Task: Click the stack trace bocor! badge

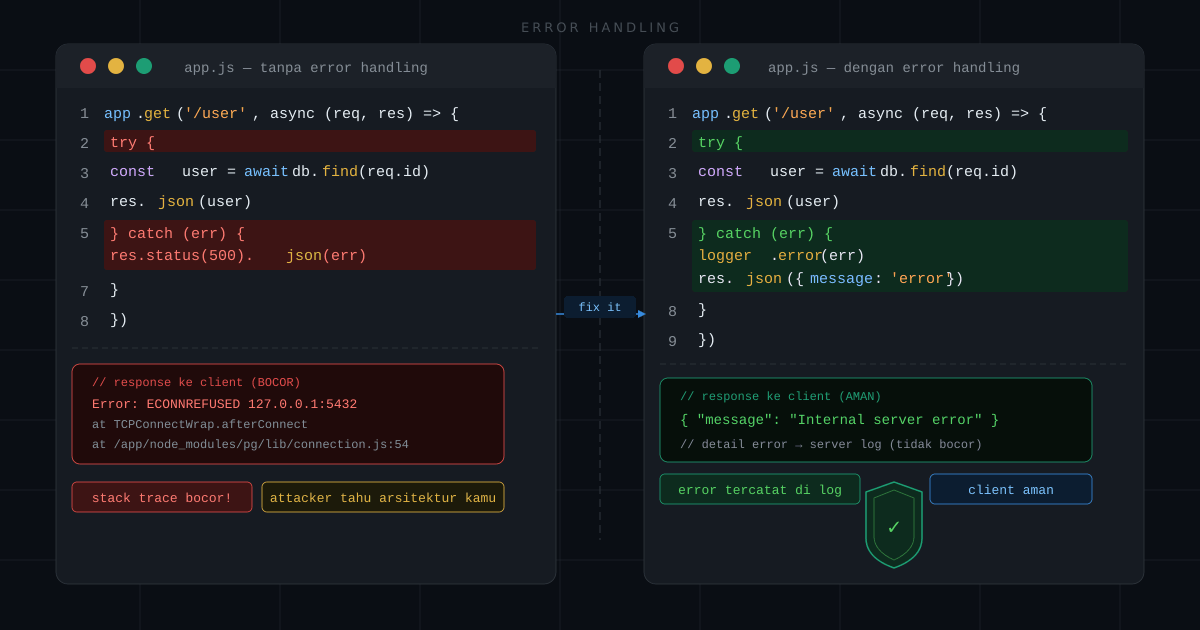Action: (162, 497)
